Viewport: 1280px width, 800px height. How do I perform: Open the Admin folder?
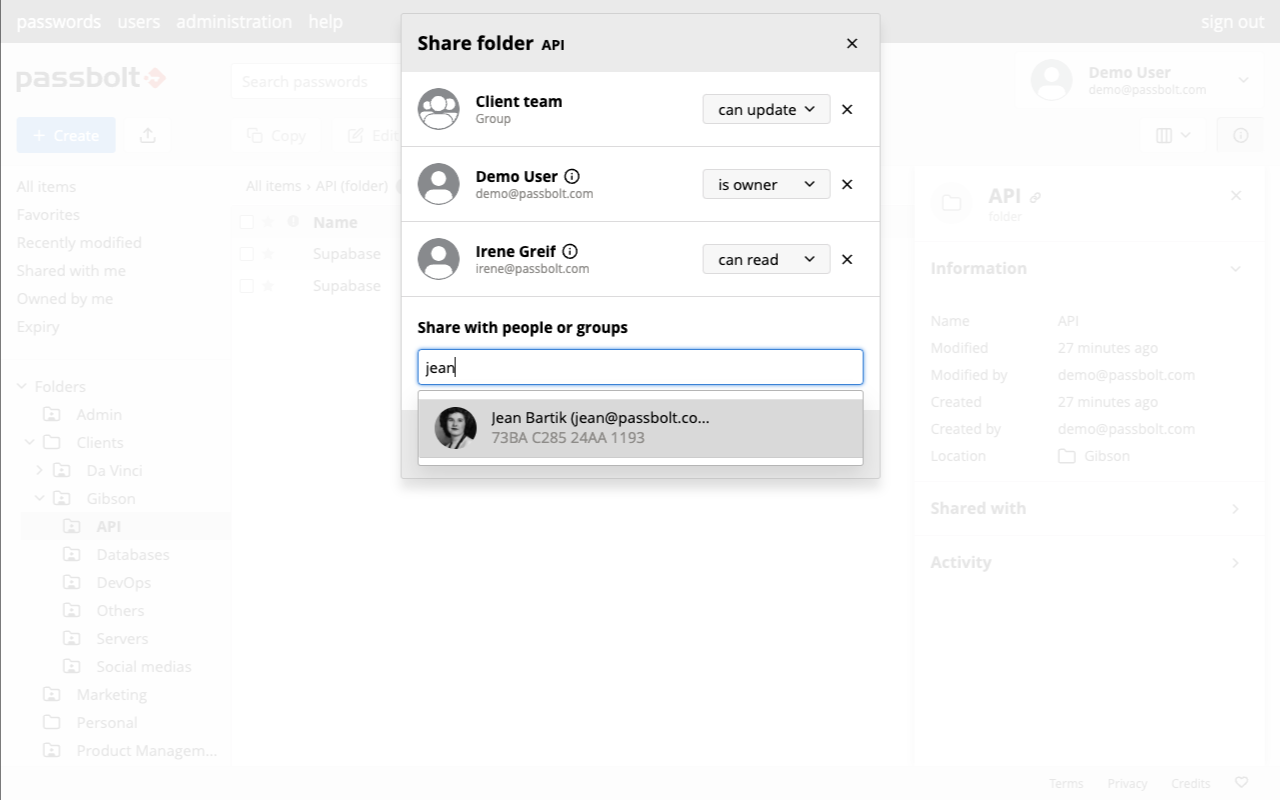(99, 414)
